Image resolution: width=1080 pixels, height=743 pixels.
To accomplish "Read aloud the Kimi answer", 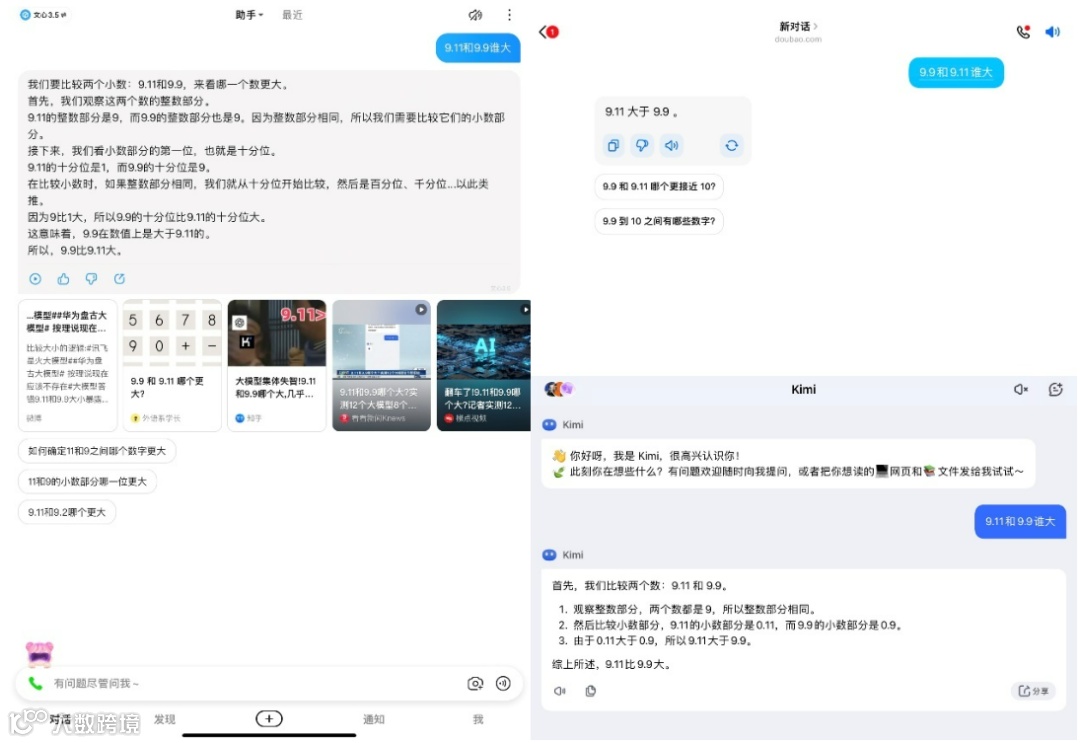I will pos(560,691).
